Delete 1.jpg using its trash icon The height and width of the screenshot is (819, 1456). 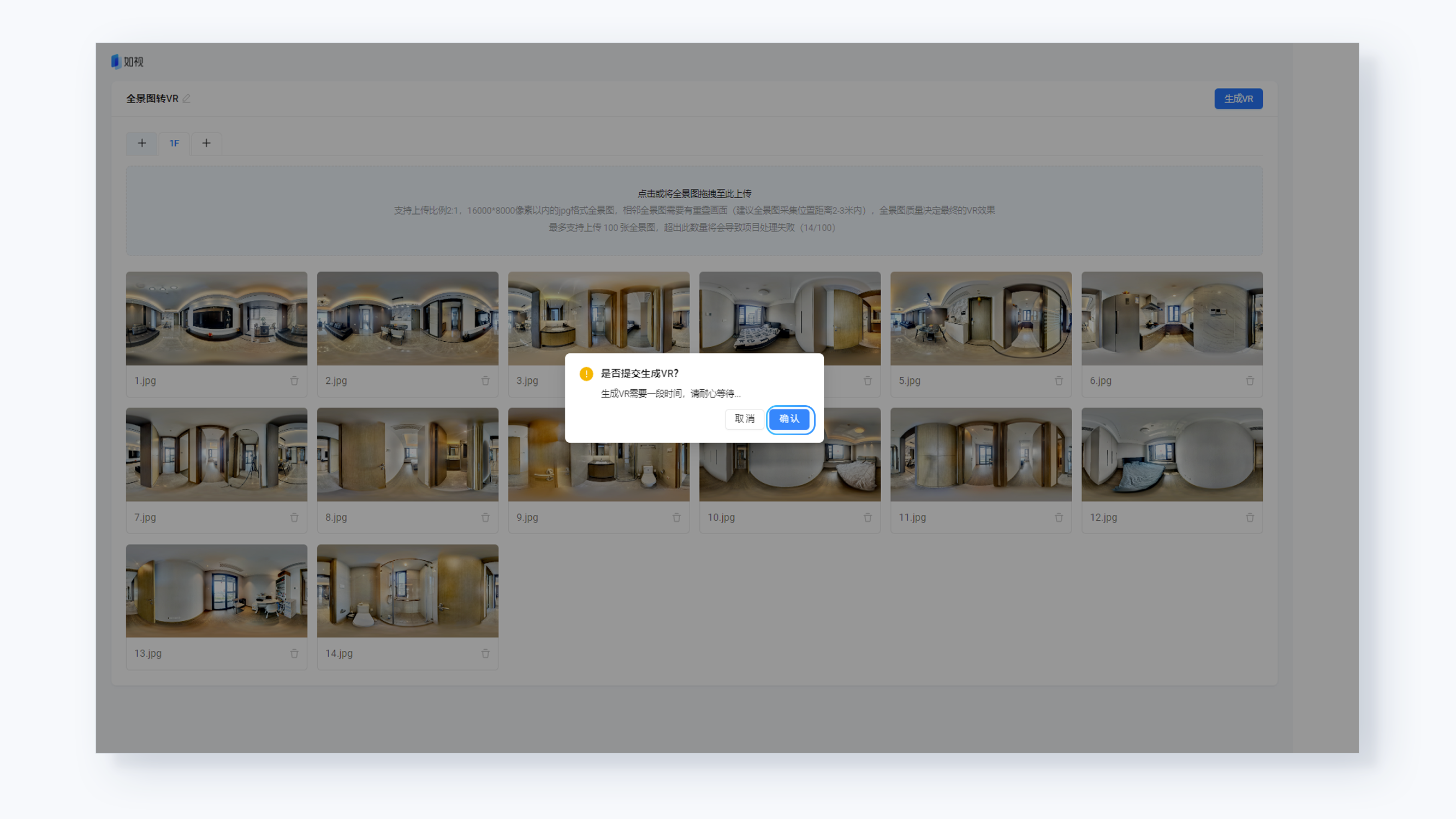click(294, 381)
